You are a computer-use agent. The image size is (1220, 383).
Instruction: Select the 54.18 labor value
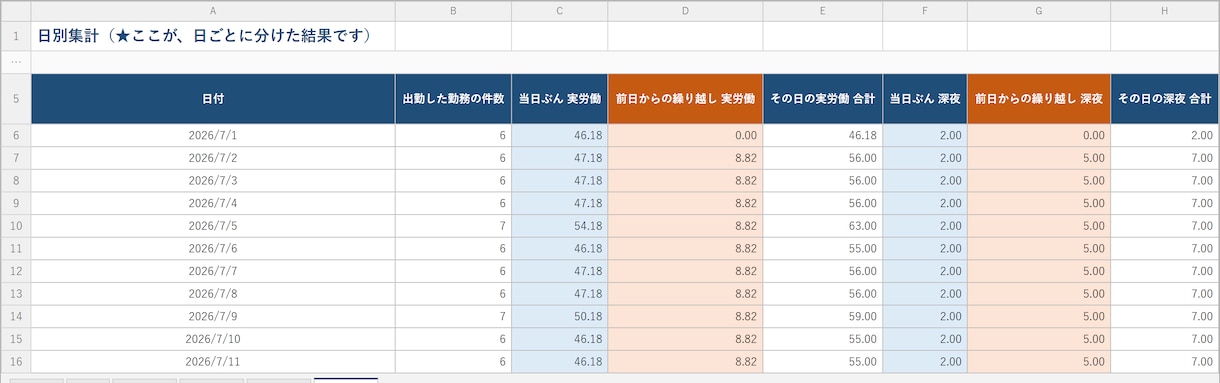pyautogui.click(x=559, y=226)
